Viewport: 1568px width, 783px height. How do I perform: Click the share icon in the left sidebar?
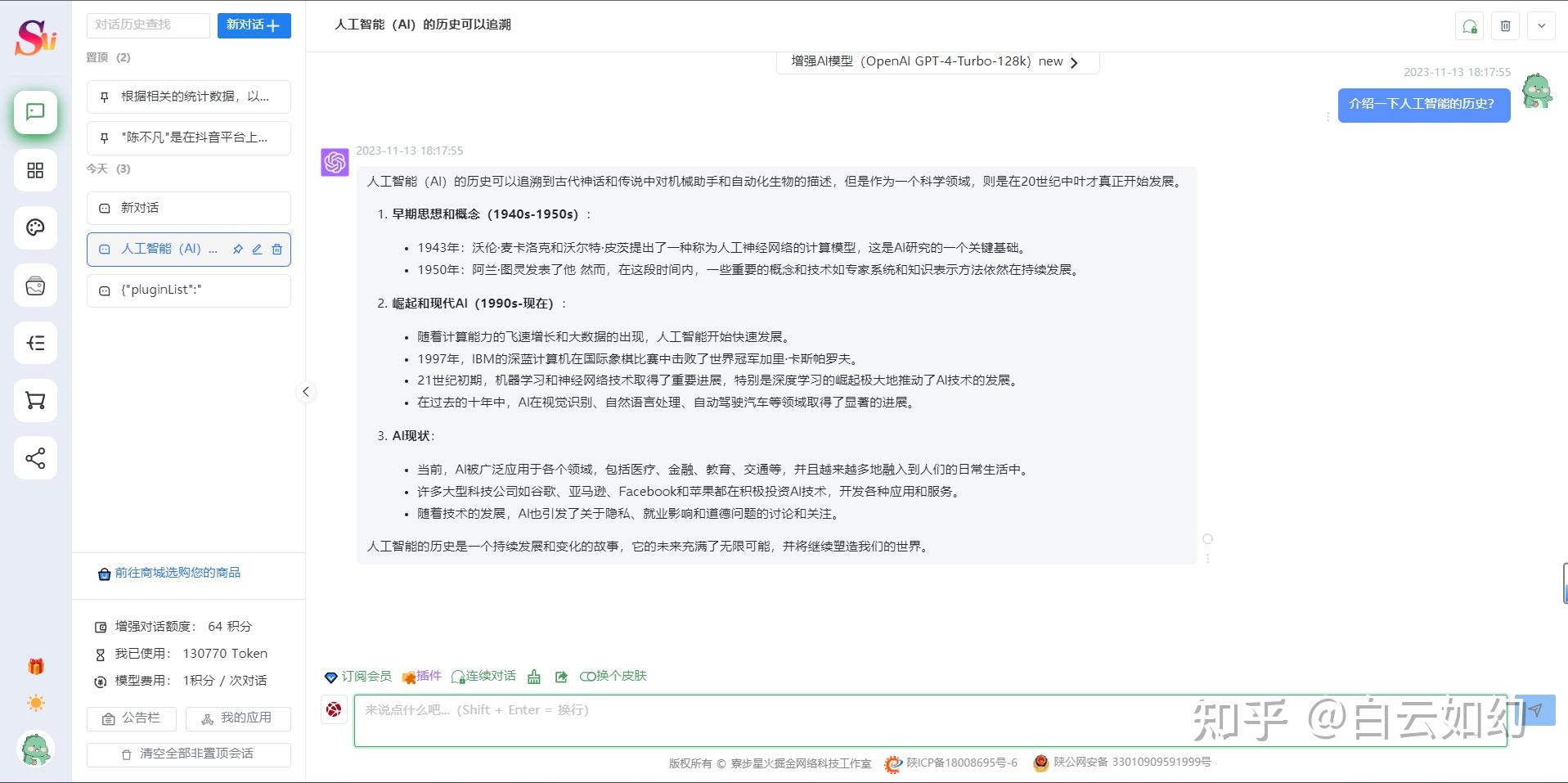click(x=35, y=458)
